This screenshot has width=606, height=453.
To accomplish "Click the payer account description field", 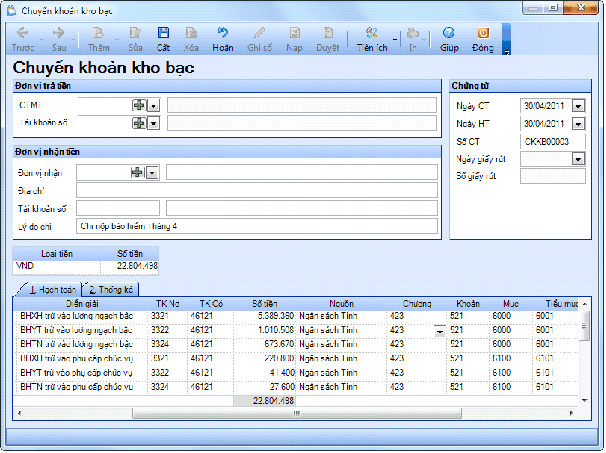I will pyautogui.click(x=302, y=123).
